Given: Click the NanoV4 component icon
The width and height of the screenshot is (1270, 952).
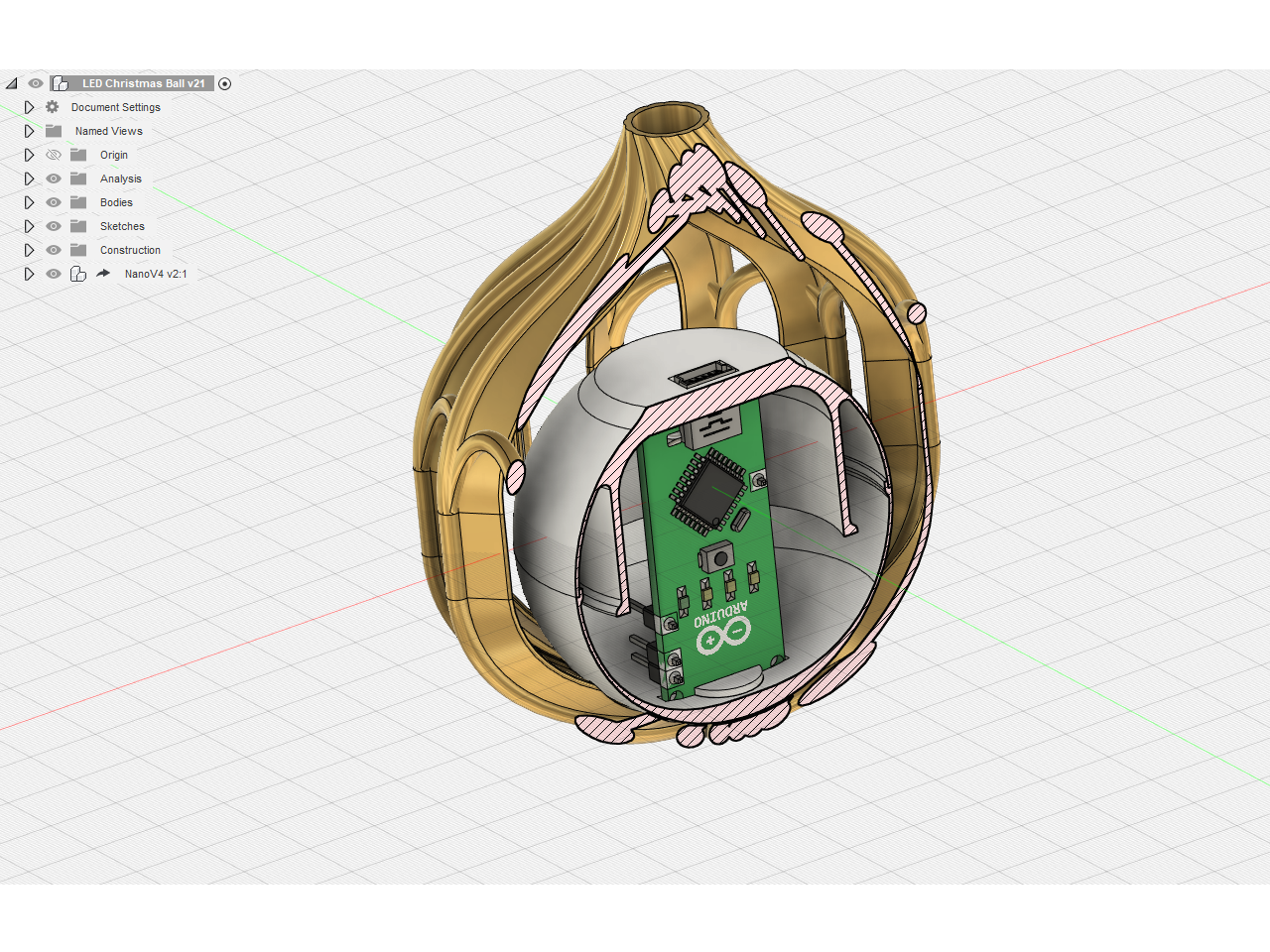Looking at the screenshot, I should 78,274.
